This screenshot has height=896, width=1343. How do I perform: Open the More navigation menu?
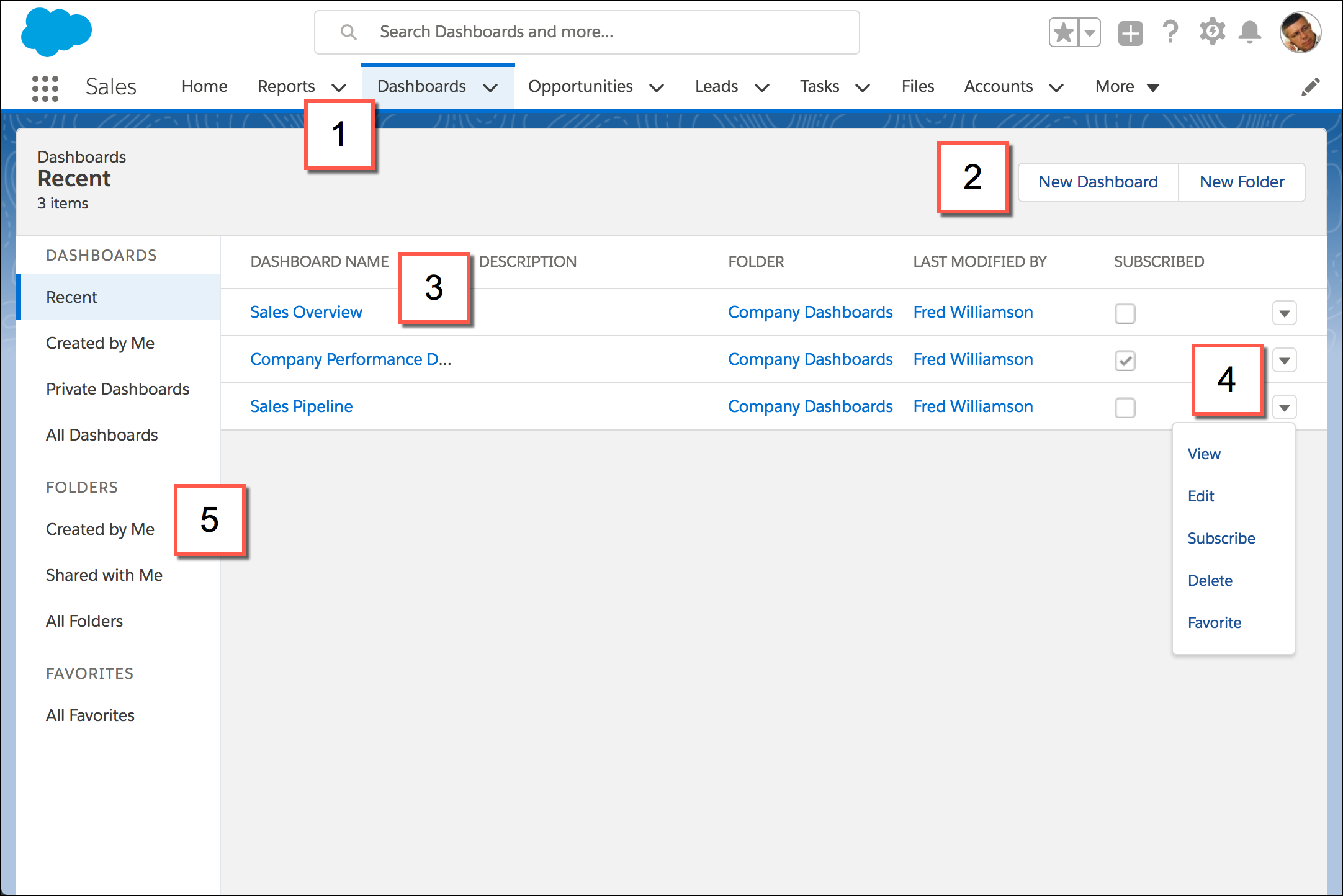click(x=1127, y=86)
